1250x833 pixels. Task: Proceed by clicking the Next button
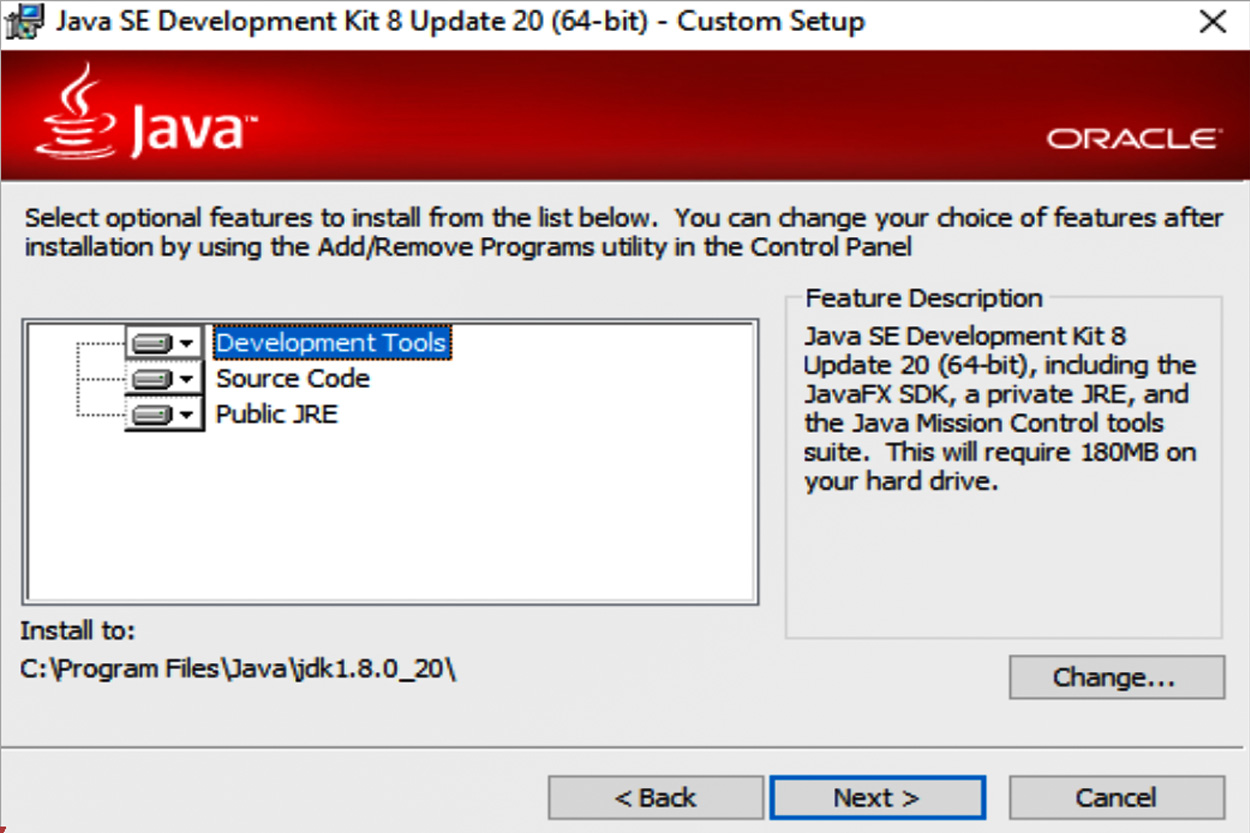[877, 797]
